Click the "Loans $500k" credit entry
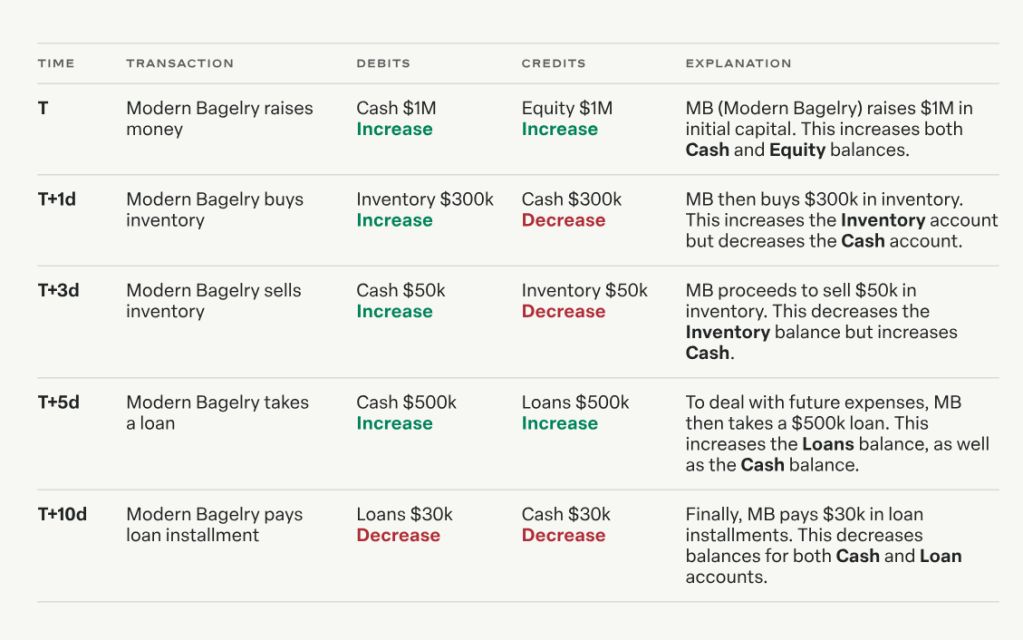1023x640 pixels. point(575,402)
